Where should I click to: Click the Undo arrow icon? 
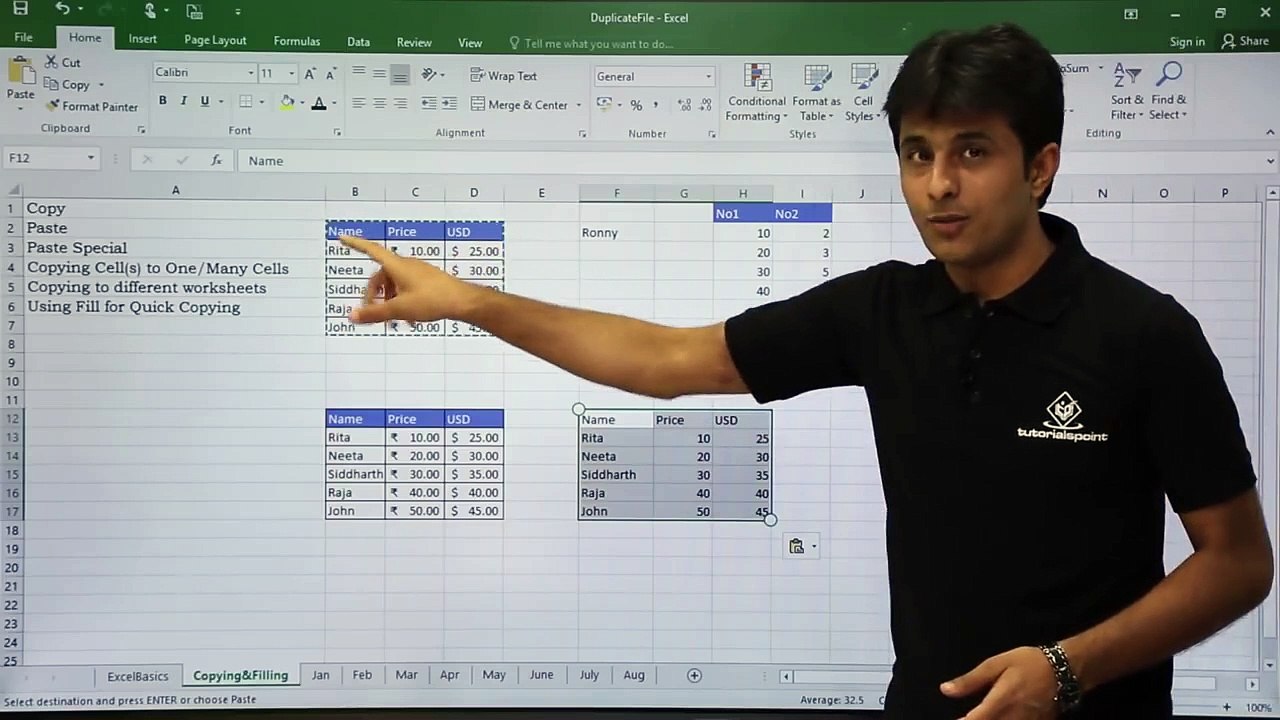tap(63, 10)
